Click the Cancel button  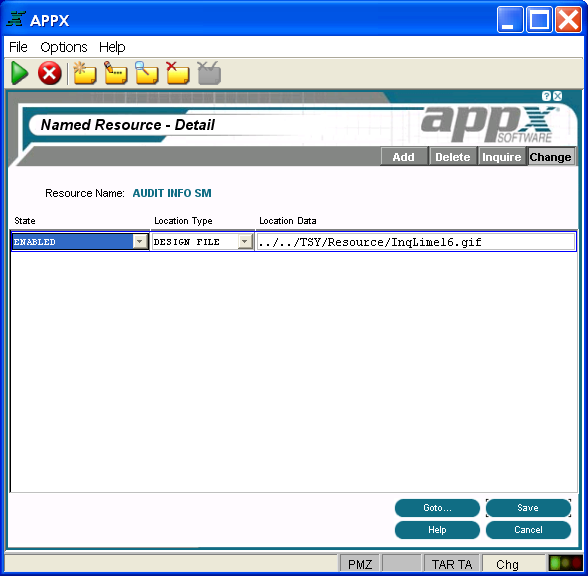pyautogui.click(x=528, y=530)
